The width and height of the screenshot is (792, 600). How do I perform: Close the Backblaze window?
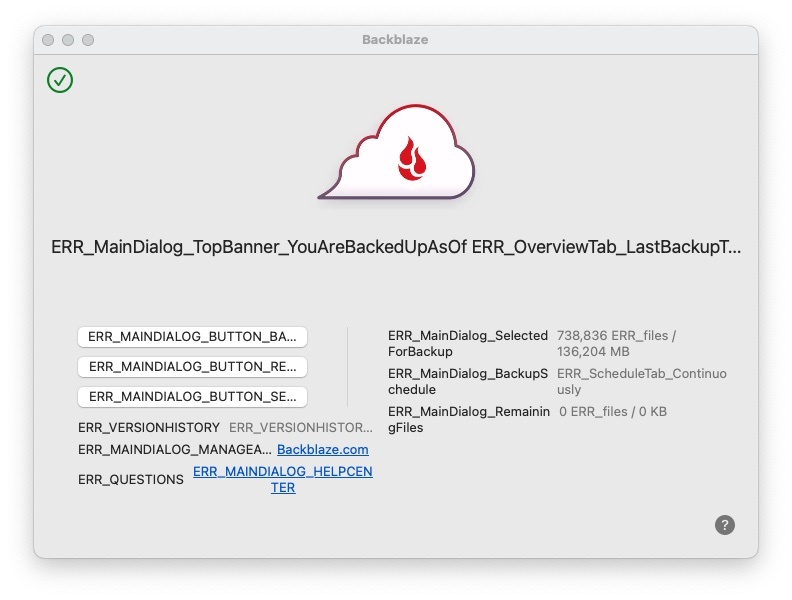[x=48, y=40]
